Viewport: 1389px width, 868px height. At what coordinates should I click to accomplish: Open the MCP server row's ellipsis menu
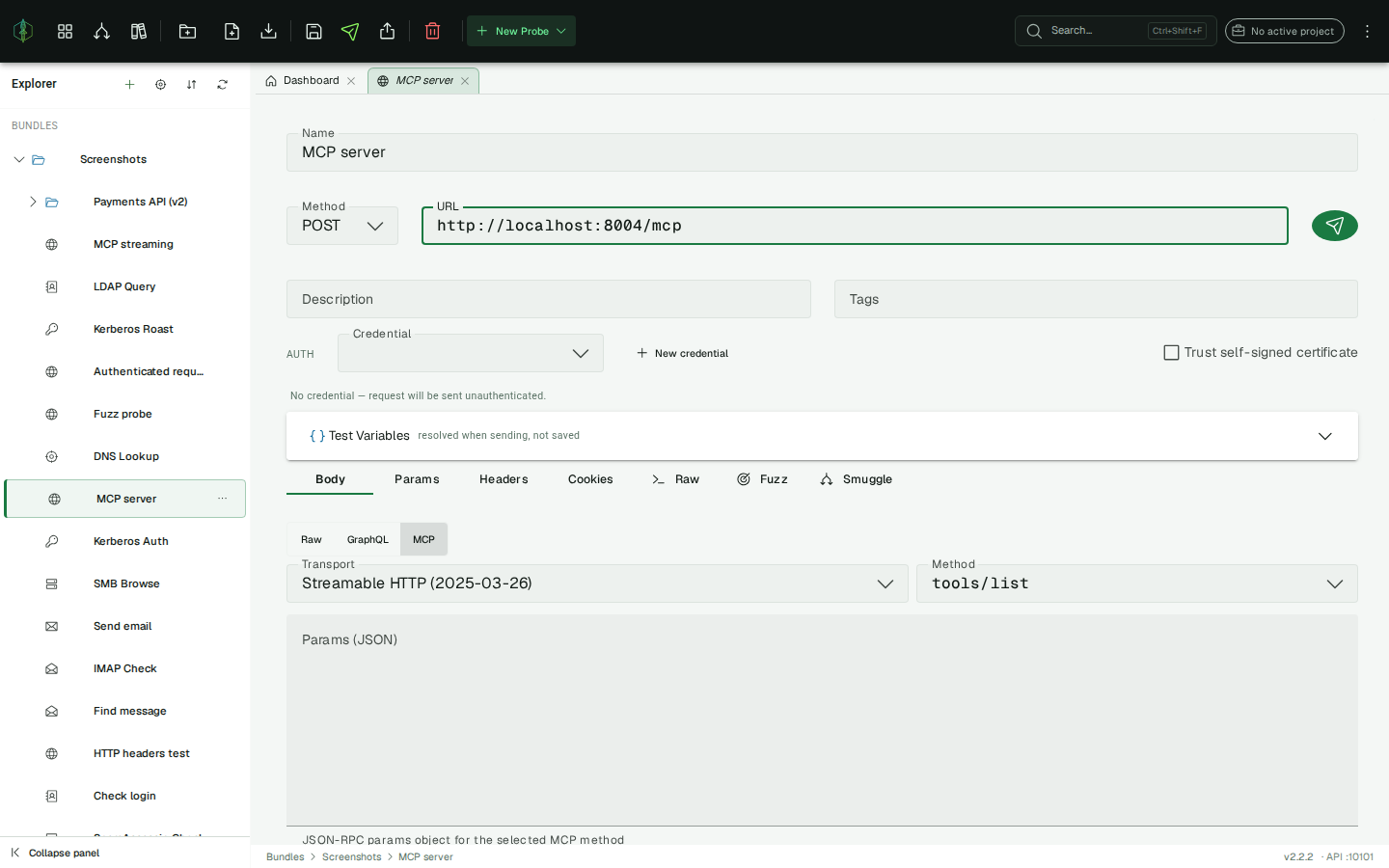click(223, 499)
